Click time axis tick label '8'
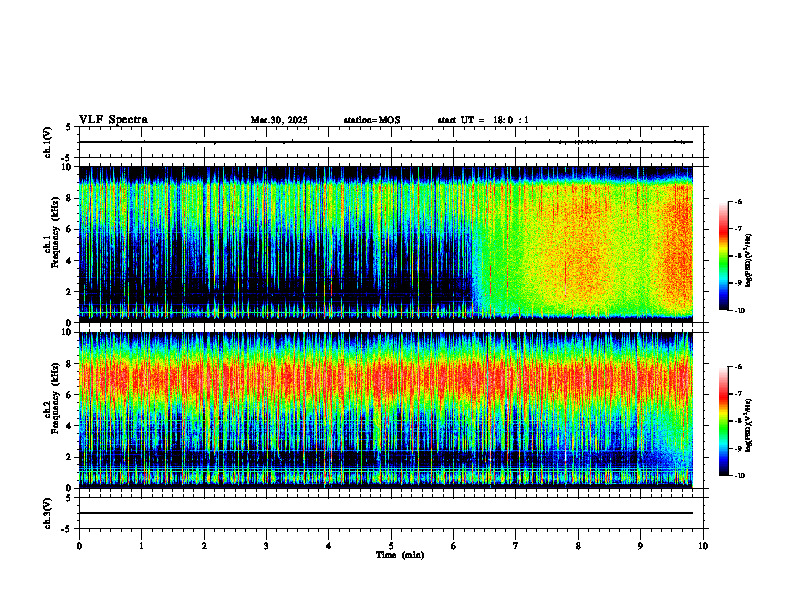 pyautogui.click(x=578, y=546)
